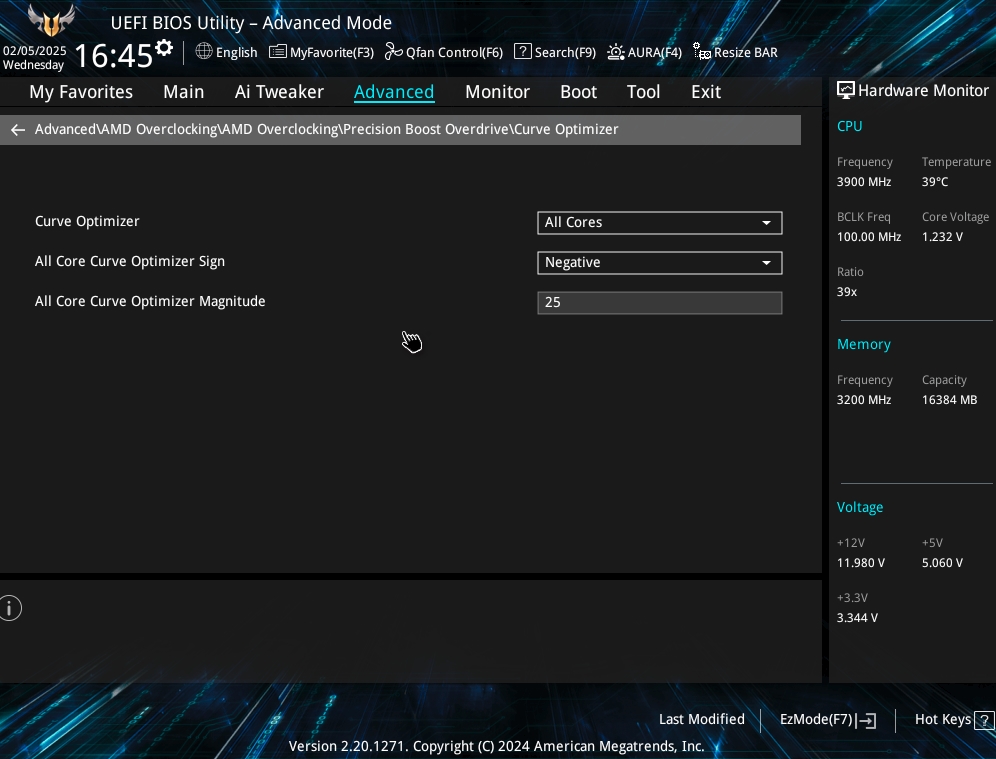Image resolution: width=996 pixels, height=759 pixels.
Task: Click CPU temperature 39°C value
Action: [x=934, y=182]
